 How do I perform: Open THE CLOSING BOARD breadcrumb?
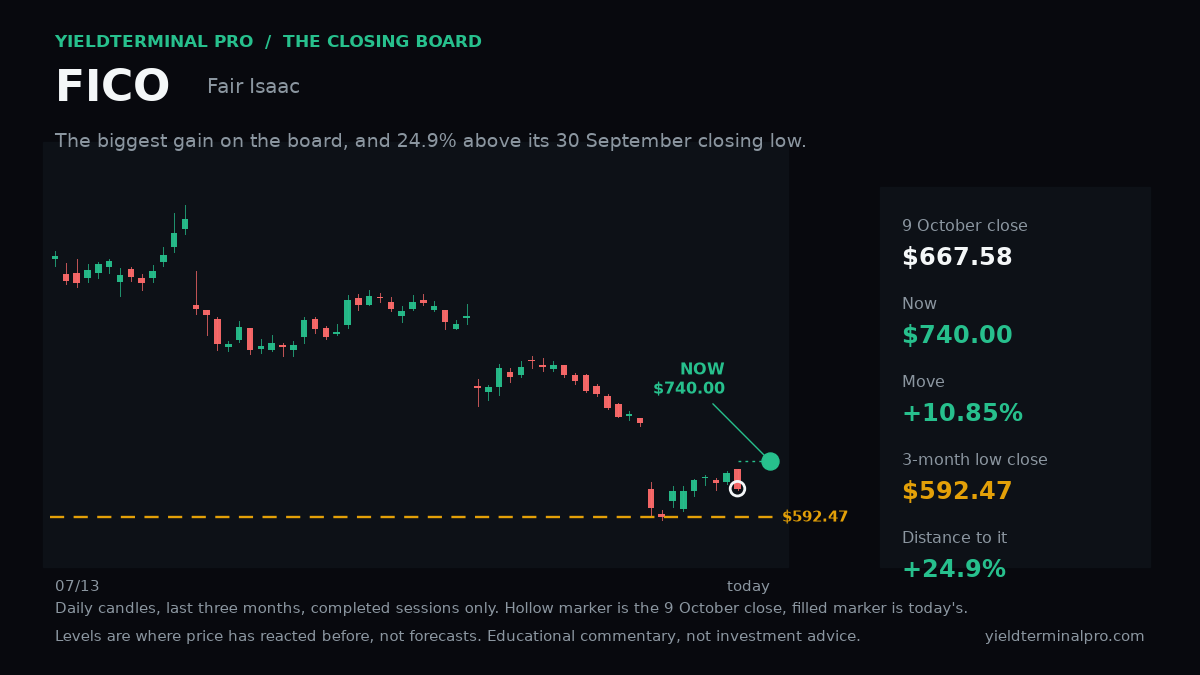coord(382,42)
